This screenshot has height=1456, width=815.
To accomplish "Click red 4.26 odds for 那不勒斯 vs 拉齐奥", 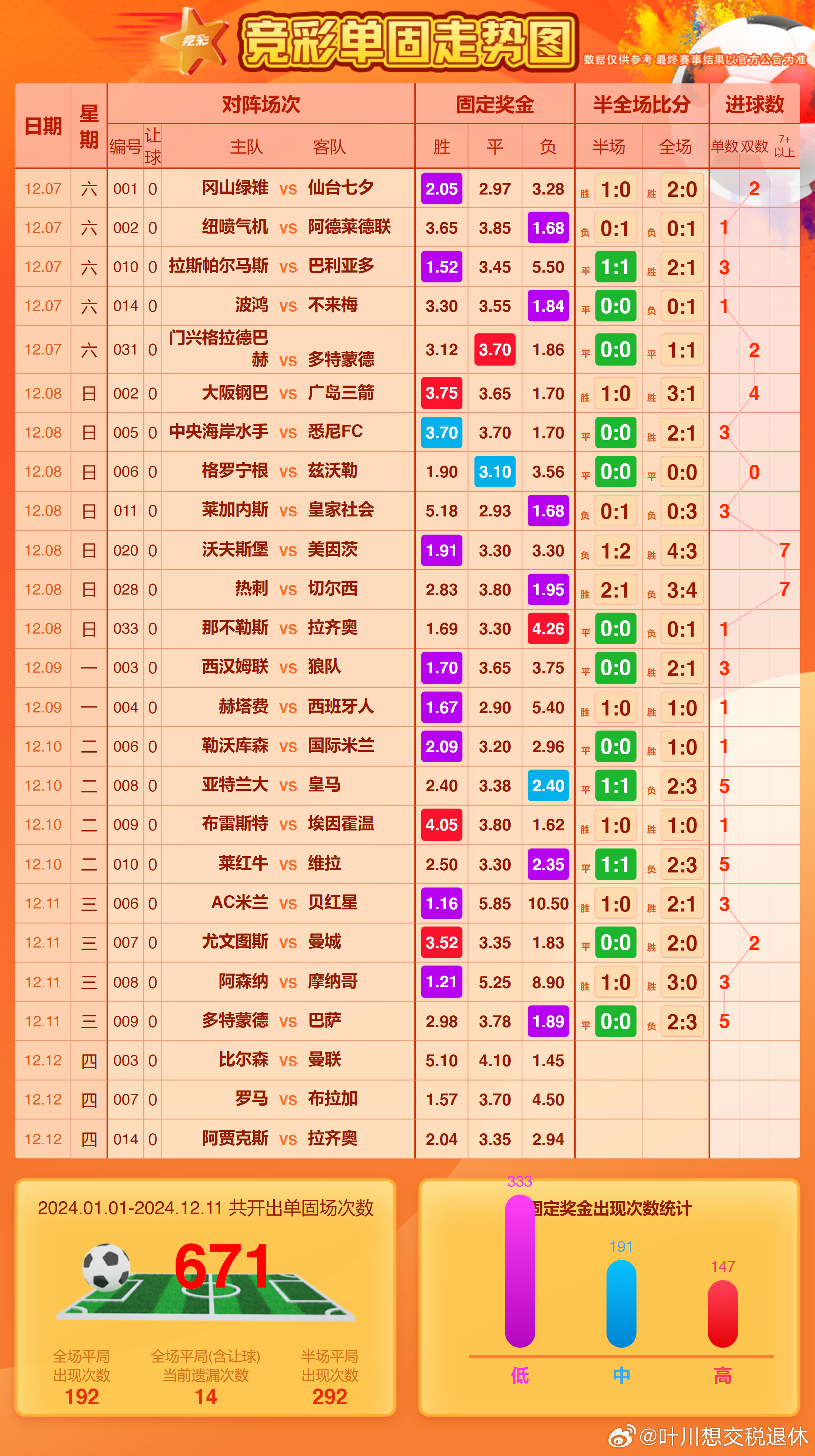I will [x=548, y=629].
